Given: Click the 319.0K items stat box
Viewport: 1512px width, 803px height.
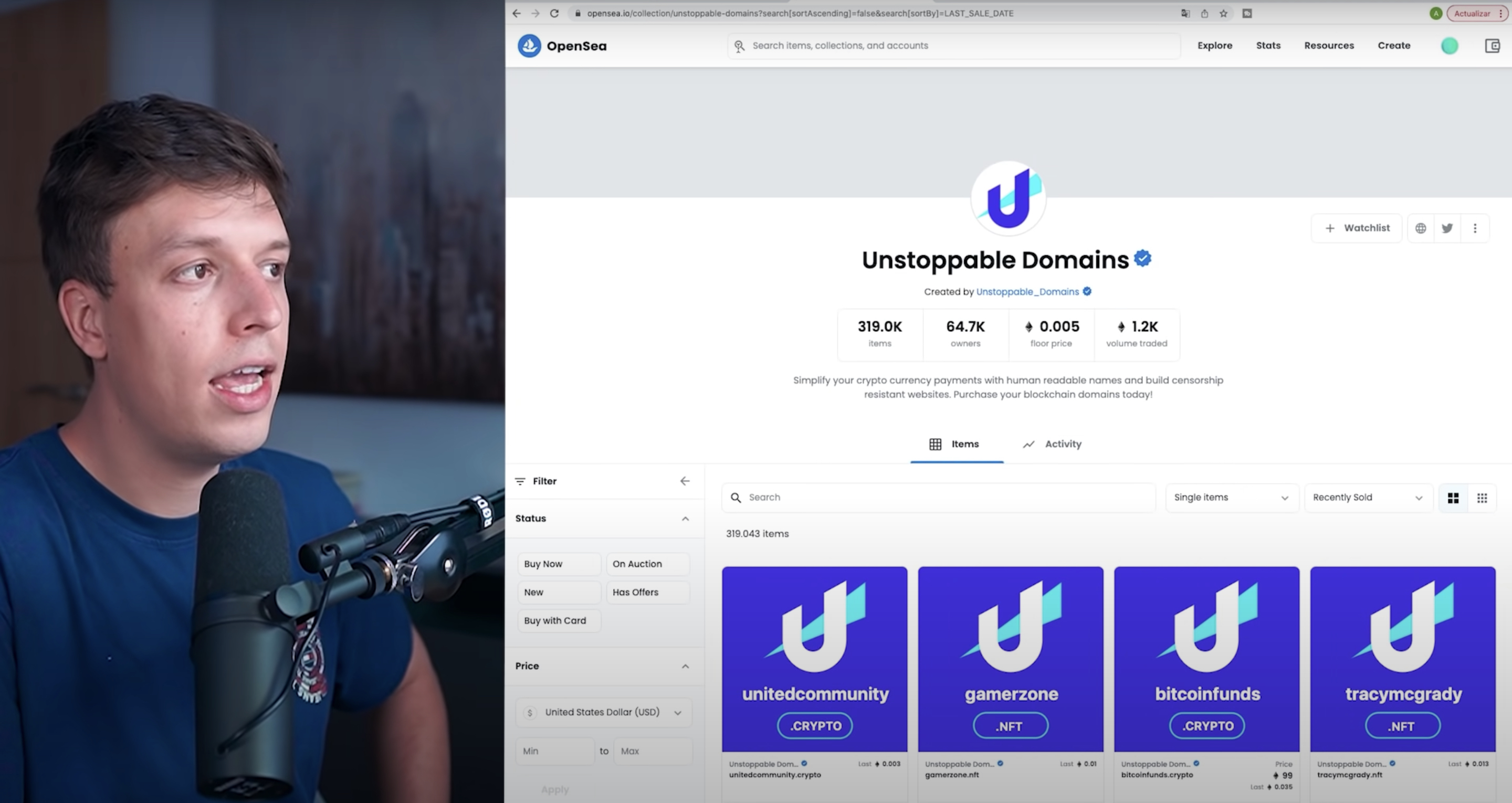Looking at the screenshot, I should tap(880, 335).
